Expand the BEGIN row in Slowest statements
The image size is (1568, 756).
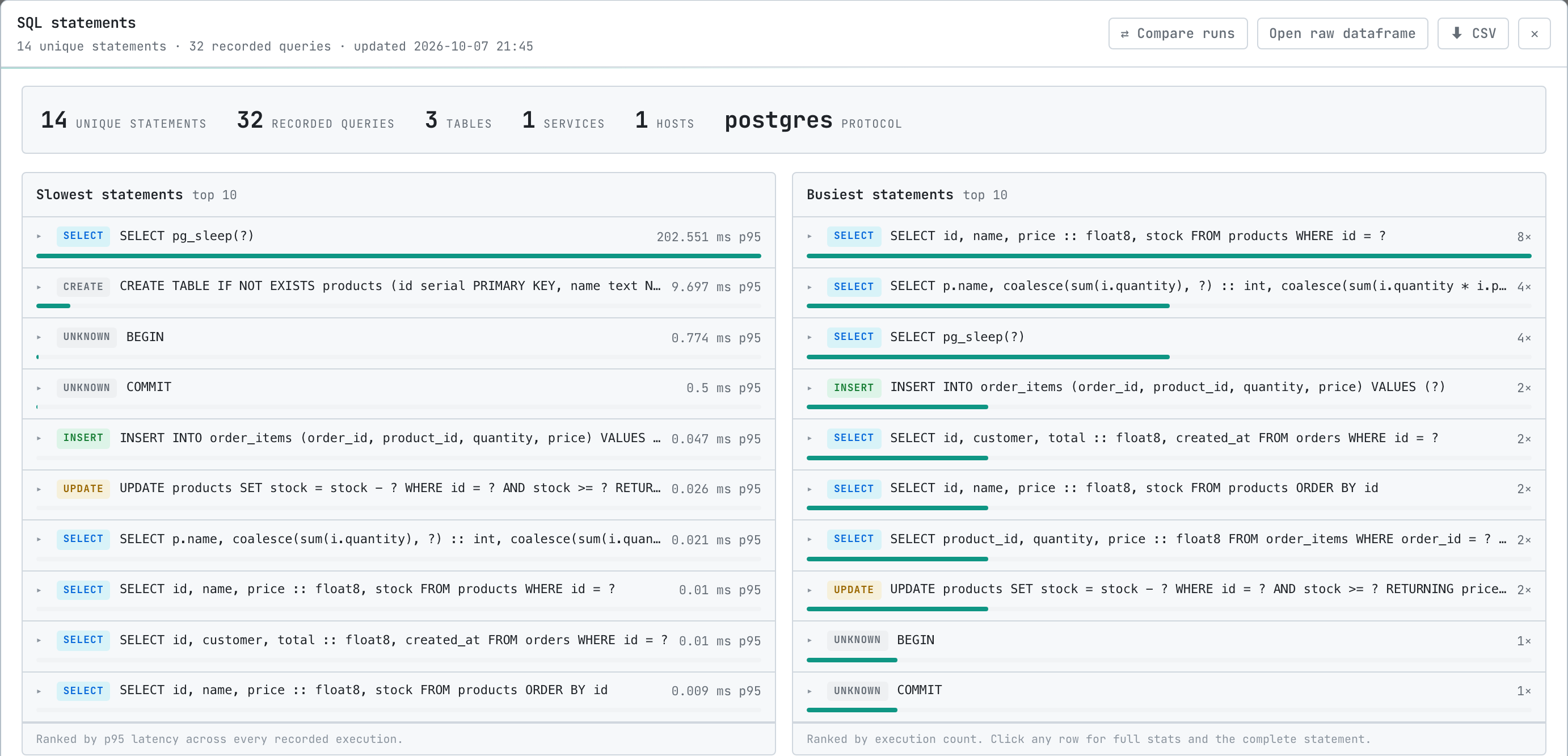399,343
